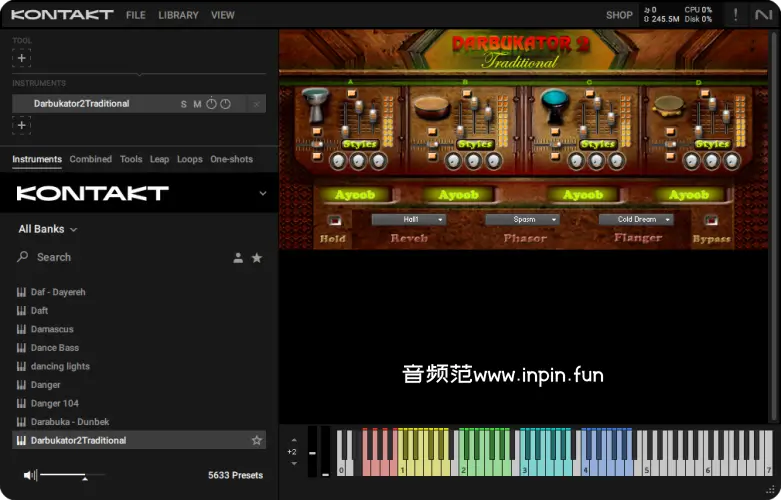Click the Styles button in section A

(x=360, y=144)
